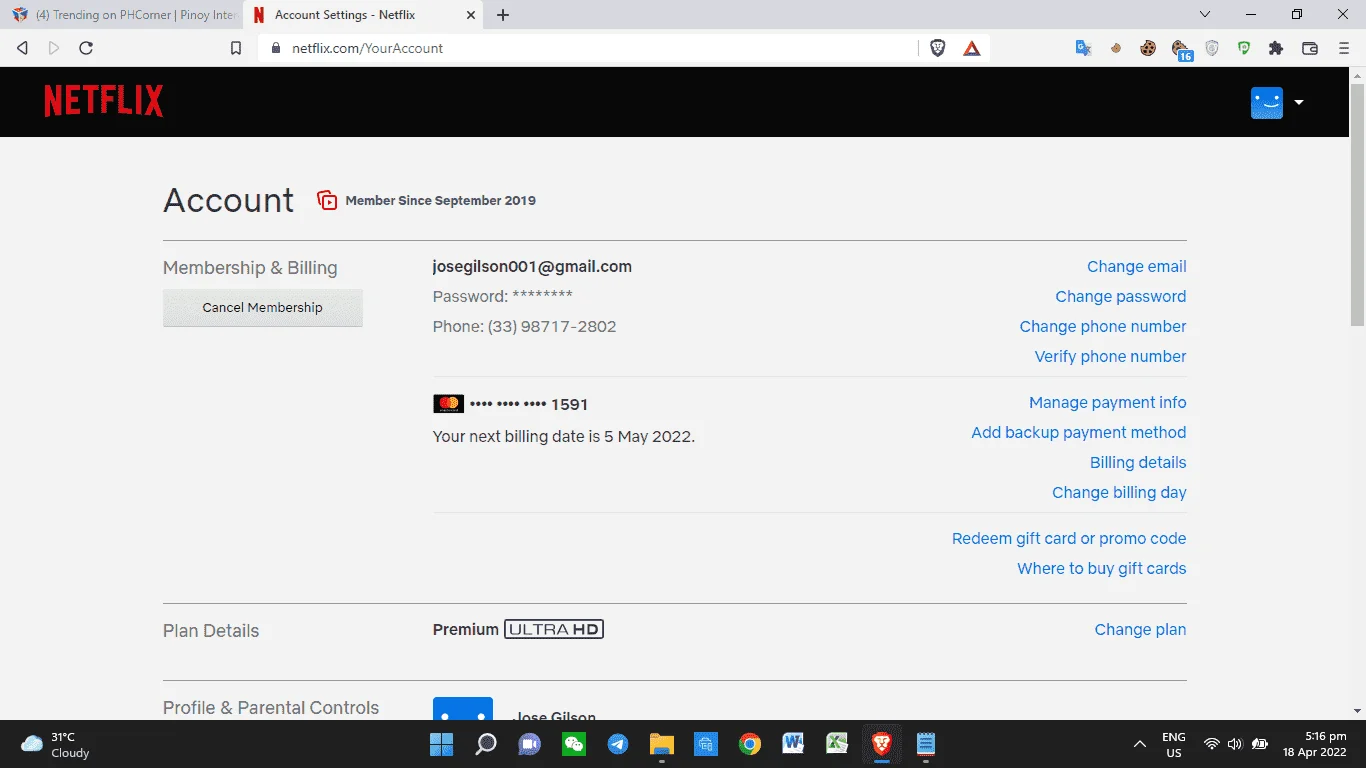Open the Windows Start menu
This screenshot has width=1366, height=768.
click(441, 744)
